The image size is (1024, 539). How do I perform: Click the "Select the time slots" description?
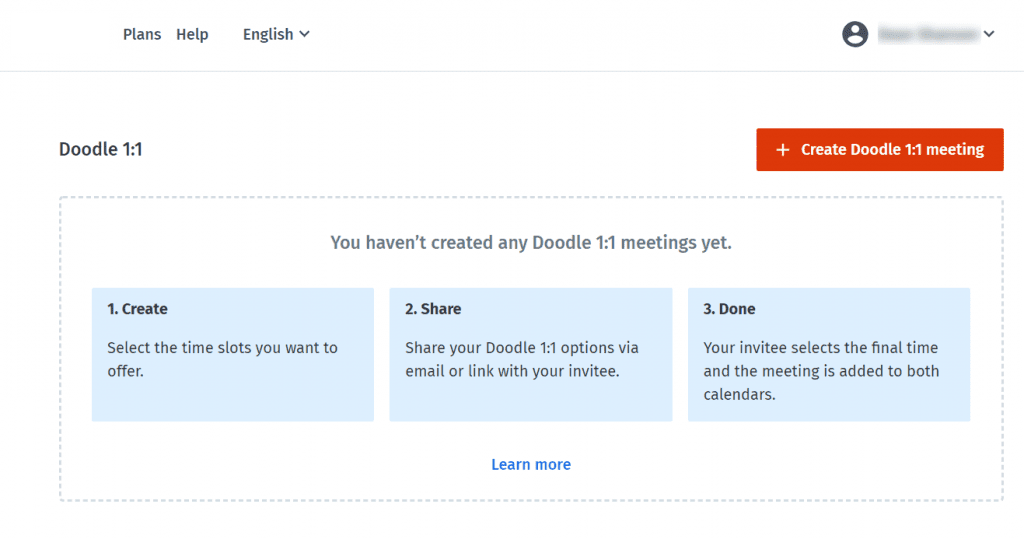(222, 359)
